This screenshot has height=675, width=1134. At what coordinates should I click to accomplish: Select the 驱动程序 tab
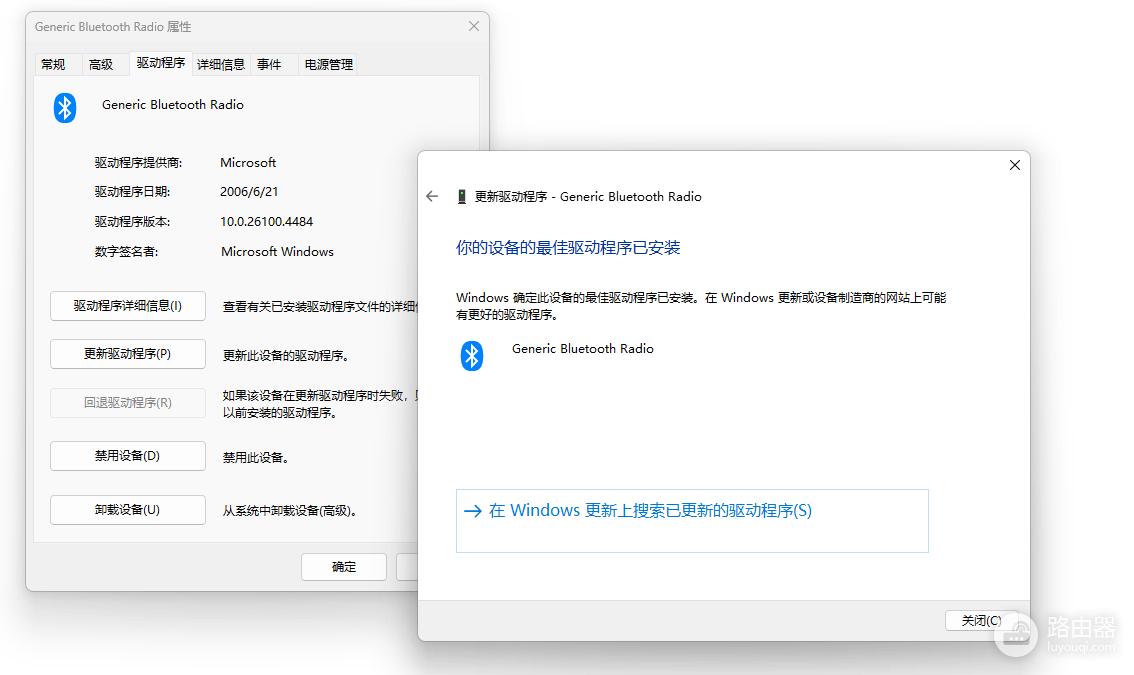click(161, 63)
